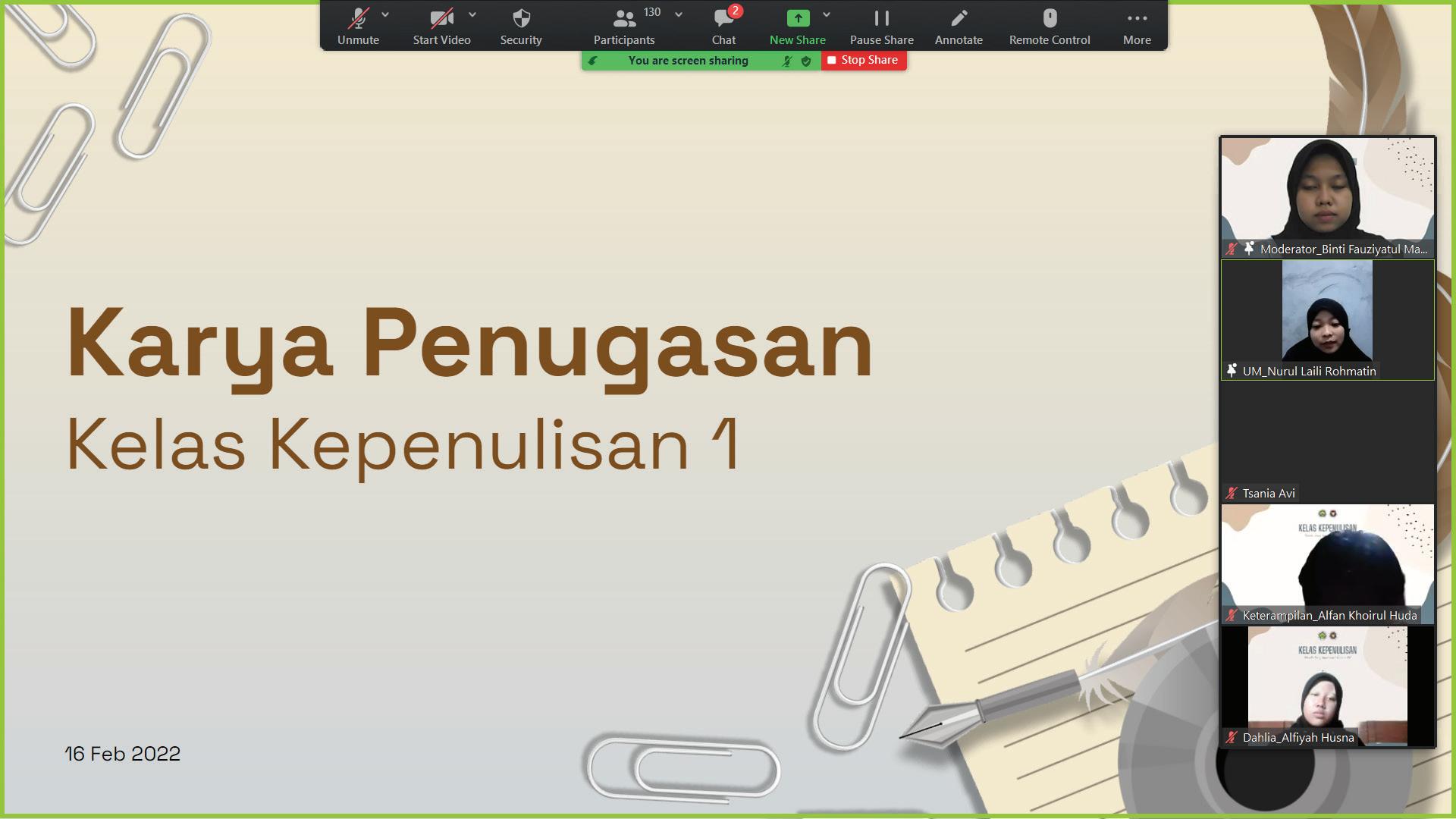
Task: Click muted mic icon on sharing bar
Action: [x=787, y=61]
